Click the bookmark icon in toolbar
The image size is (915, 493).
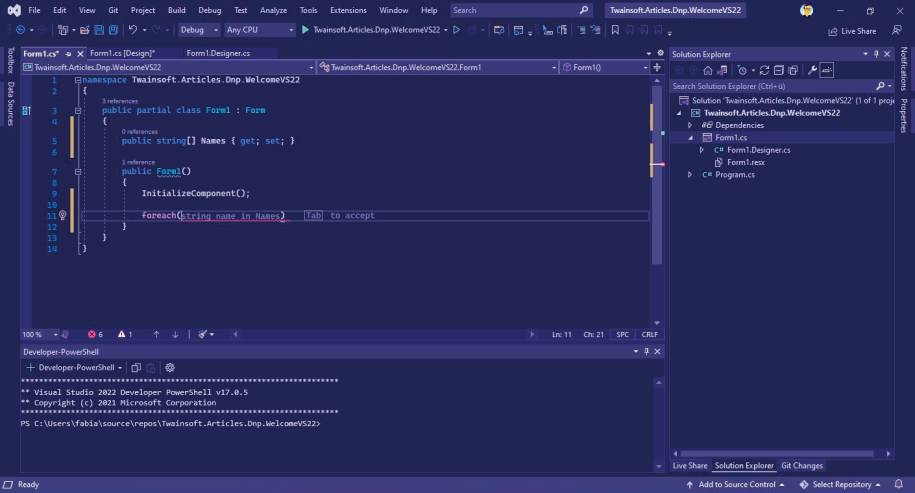(x=615, y=30)
